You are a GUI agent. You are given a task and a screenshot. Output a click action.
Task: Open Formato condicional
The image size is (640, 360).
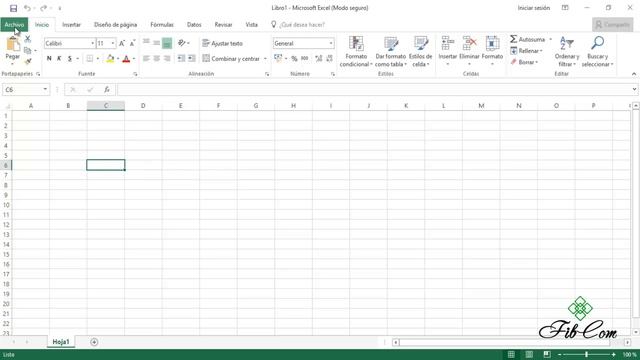coord(356,52)
